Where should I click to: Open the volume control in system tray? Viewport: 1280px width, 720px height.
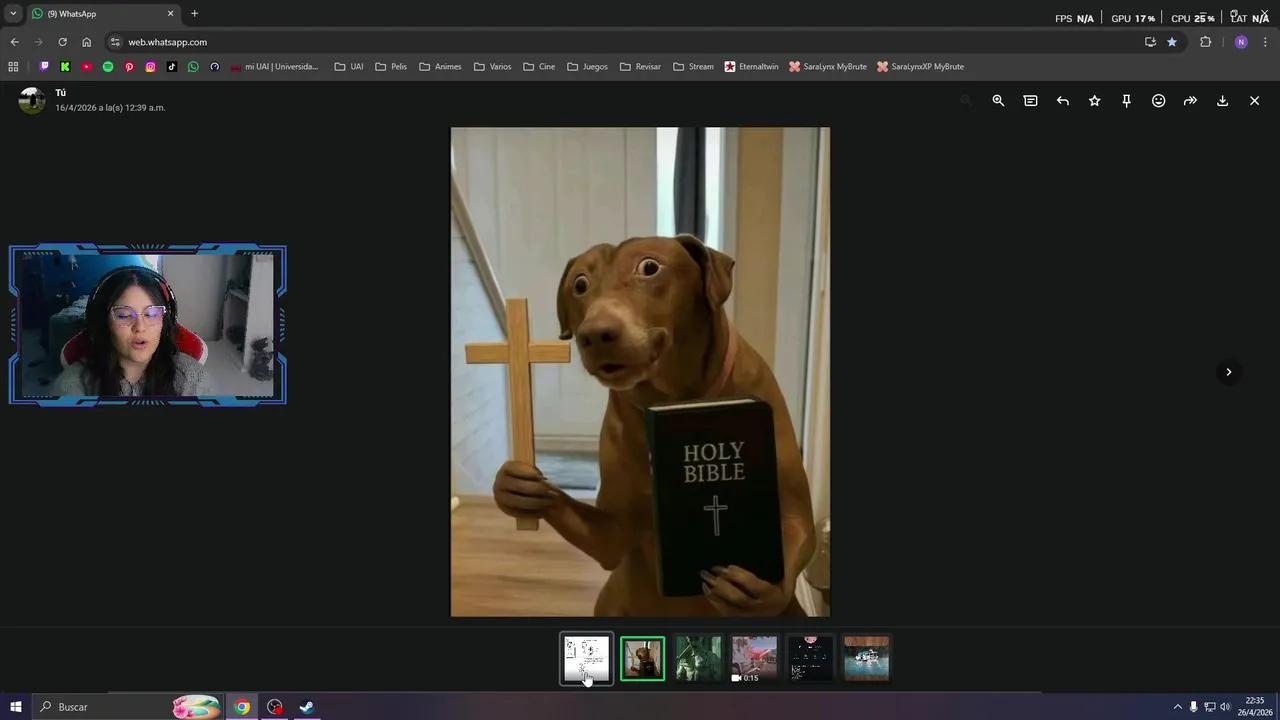(1225, 707)
